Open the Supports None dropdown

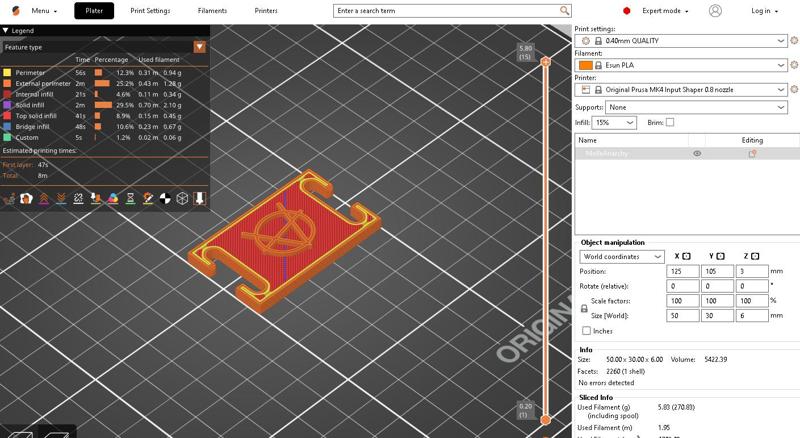[x=696, y=107]
